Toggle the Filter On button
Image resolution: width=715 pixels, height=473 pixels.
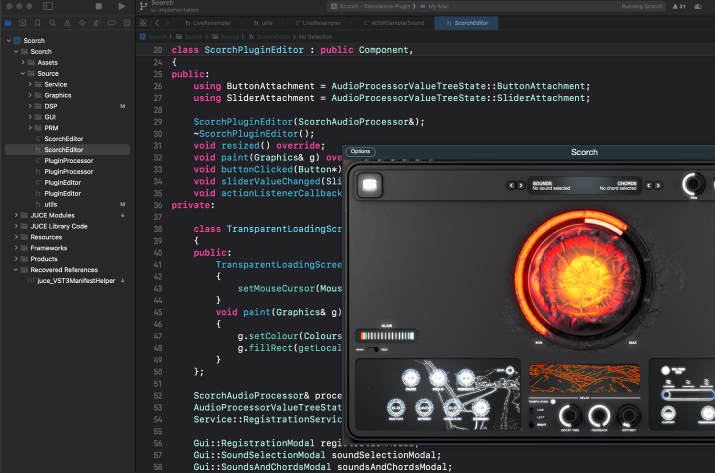667,372
